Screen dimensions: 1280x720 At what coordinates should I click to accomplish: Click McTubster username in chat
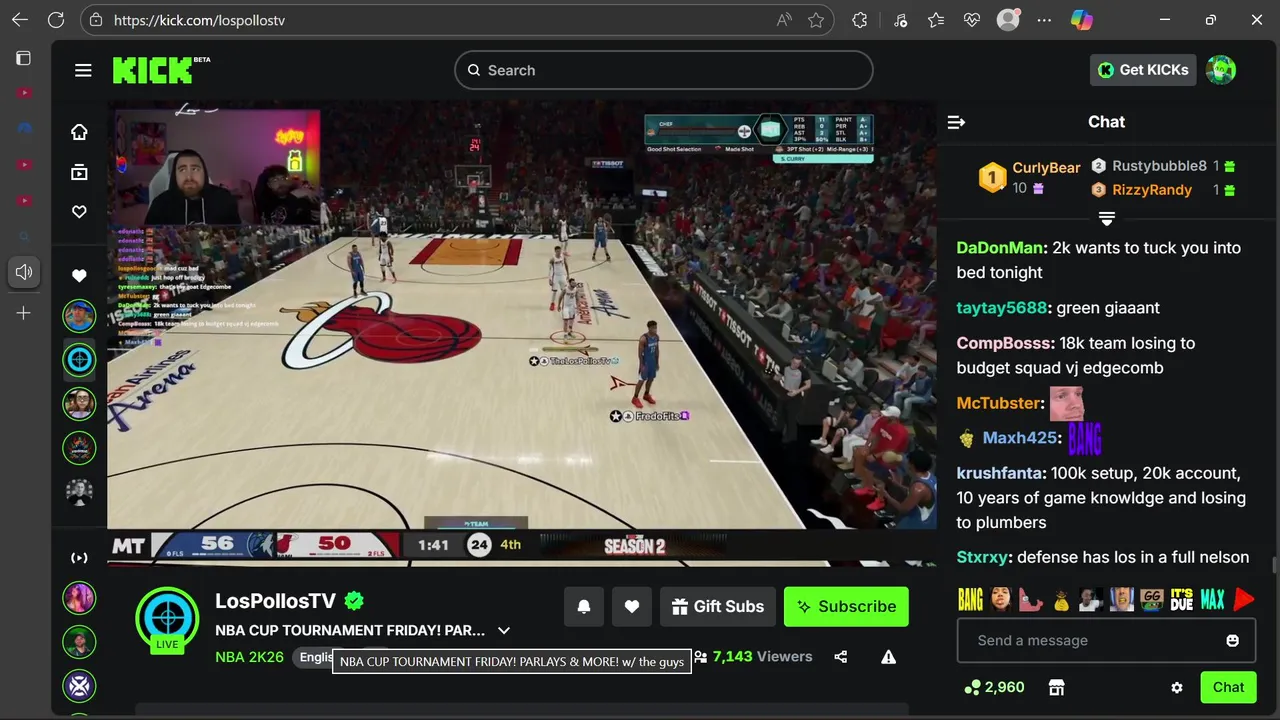pos(998,403)
